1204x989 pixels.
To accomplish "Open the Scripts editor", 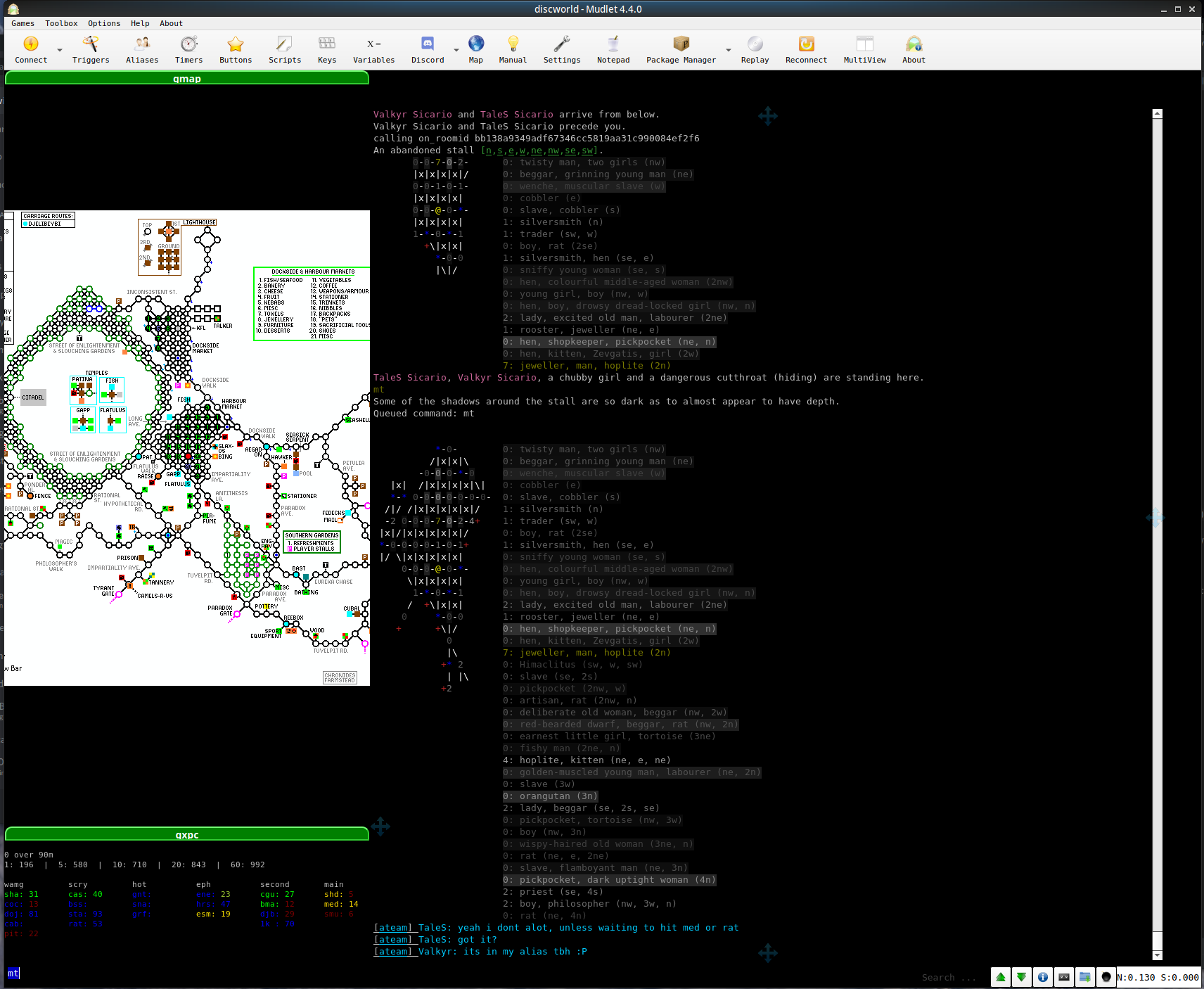I will [x=285, y=50].
